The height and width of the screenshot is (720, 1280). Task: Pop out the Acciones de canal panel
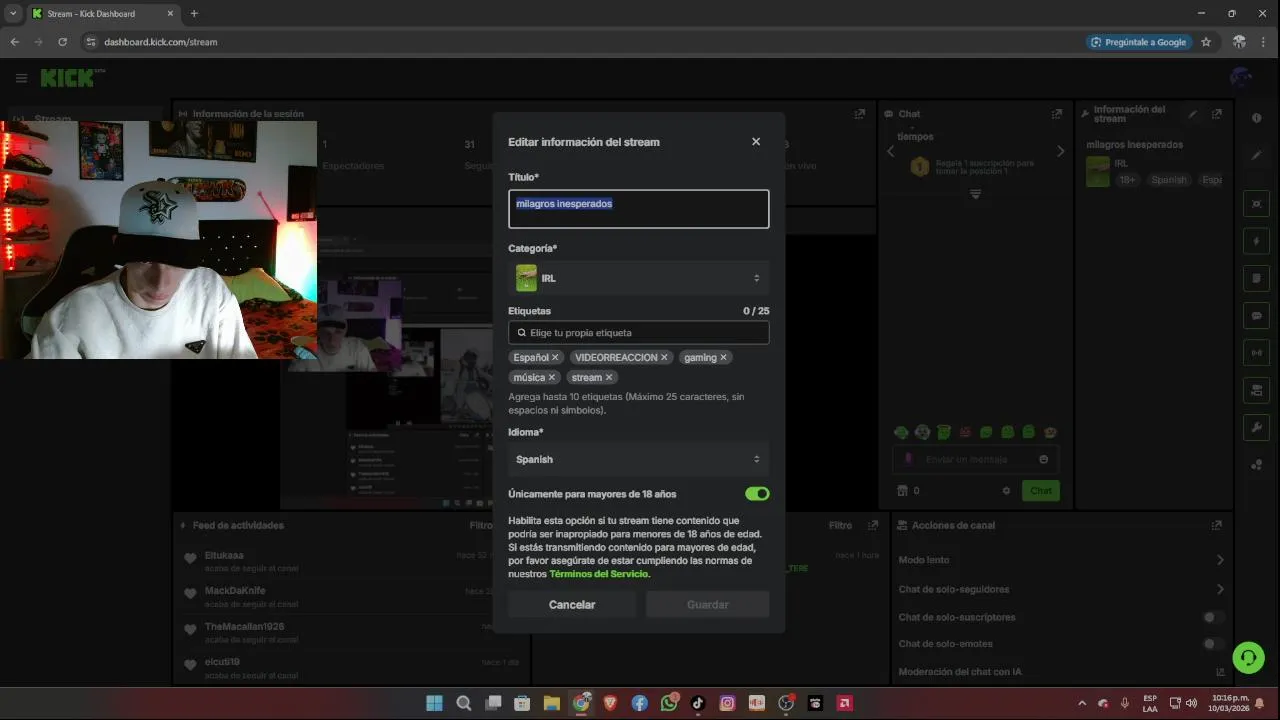click(1217, 525)
